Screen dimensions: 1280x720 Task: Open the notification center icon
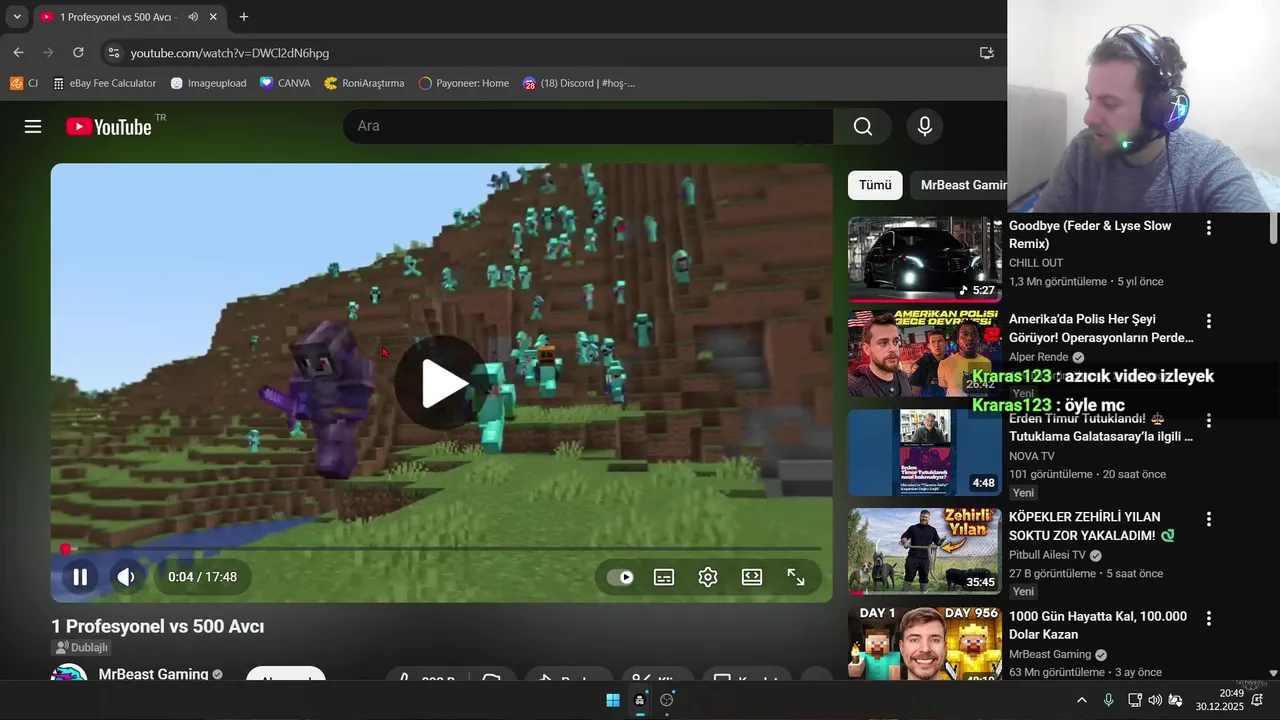[1258, 700]
